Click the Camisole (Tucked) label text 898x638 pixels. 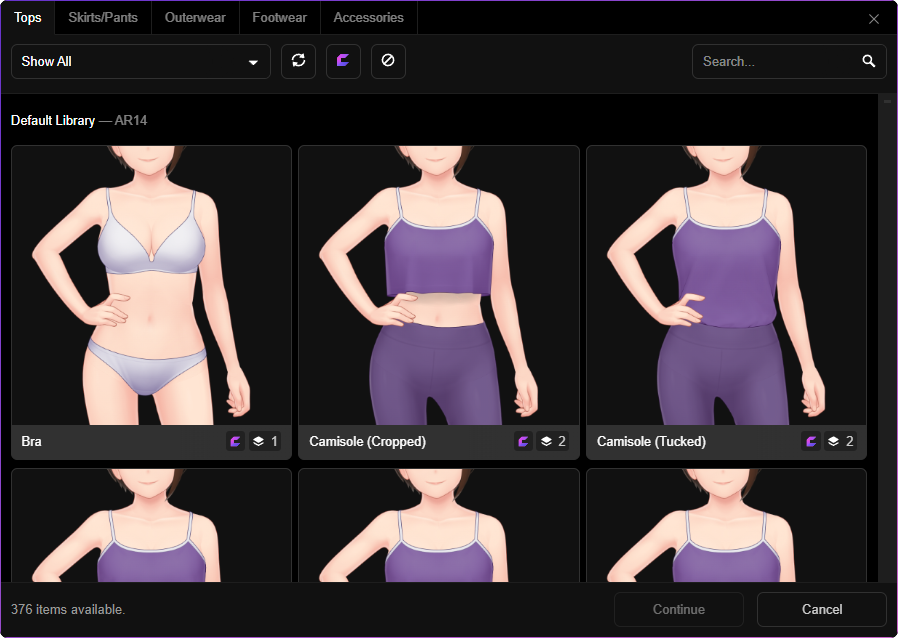651,442
